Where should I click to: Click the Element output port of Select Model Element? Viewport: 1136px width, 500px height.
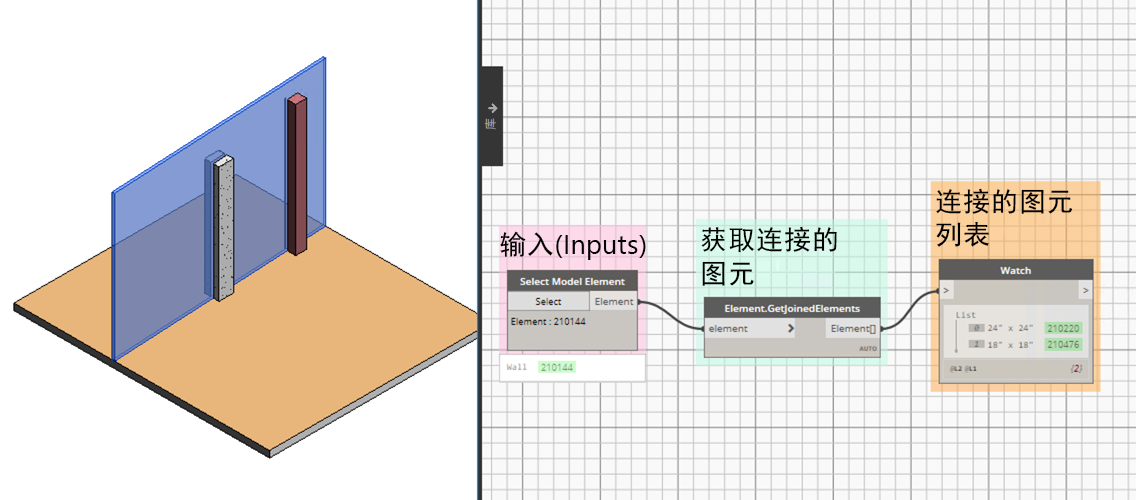point(614,301)
